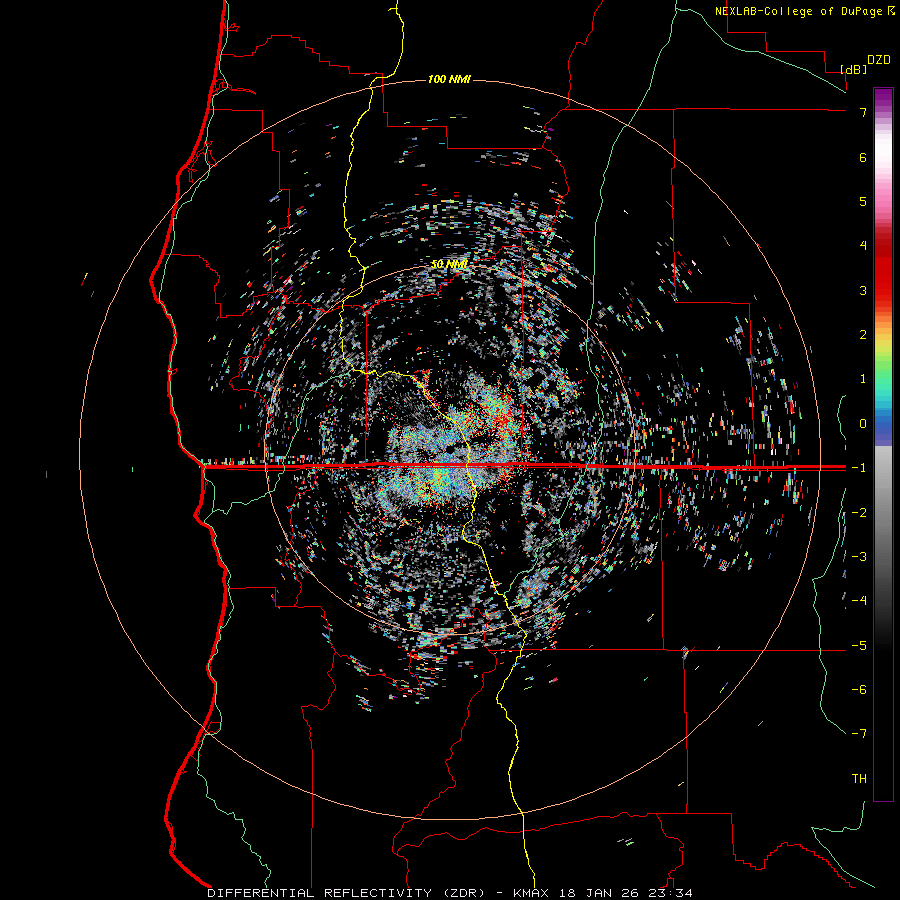The height and width of the screenshot is (900, 900).
Task: Click the value -1 on color scale
Action: pos(859,468)
